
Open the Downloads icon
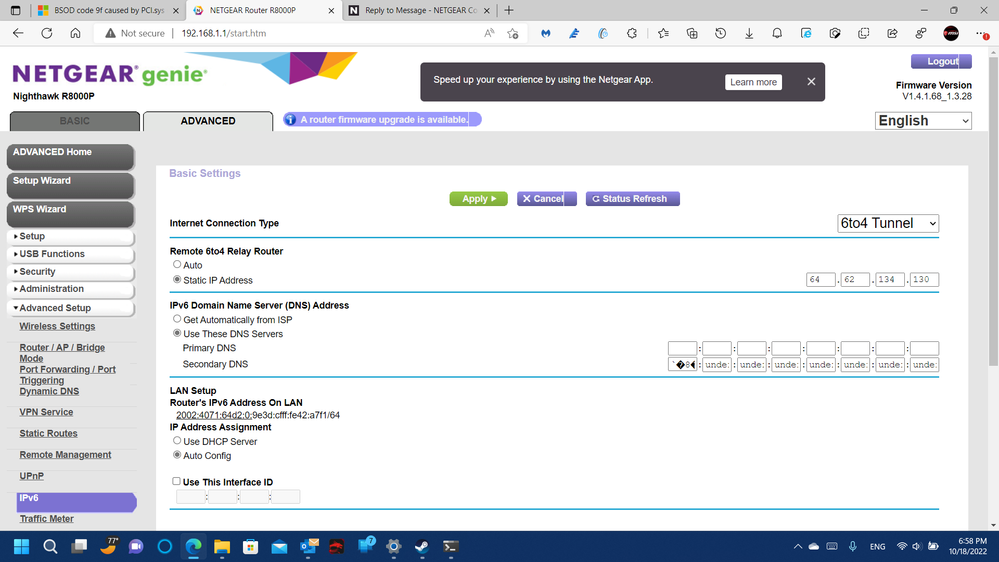(x=749, y=33)
